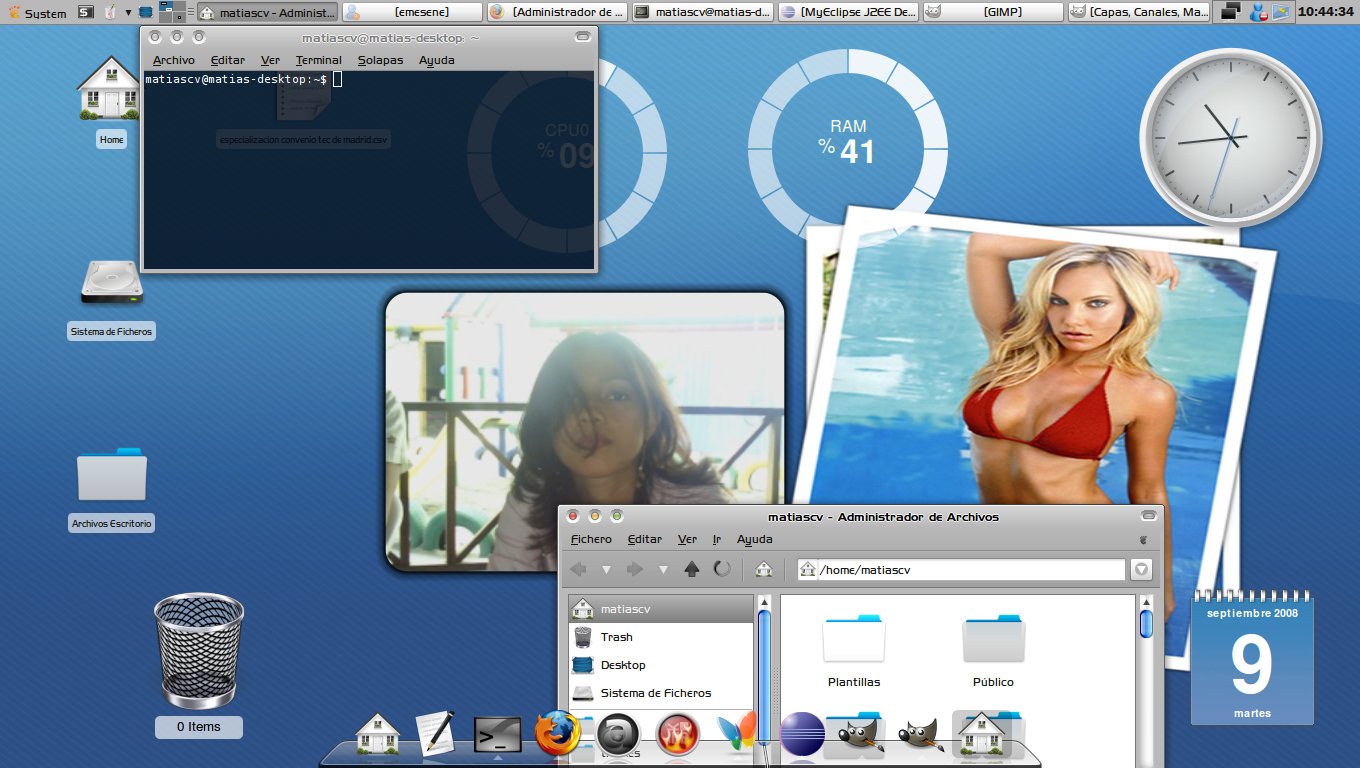Screen dimensions: 1360x768
Task: Switch to '[Capas, Canales, Ma...' taskbar window
Action: 1138,13
